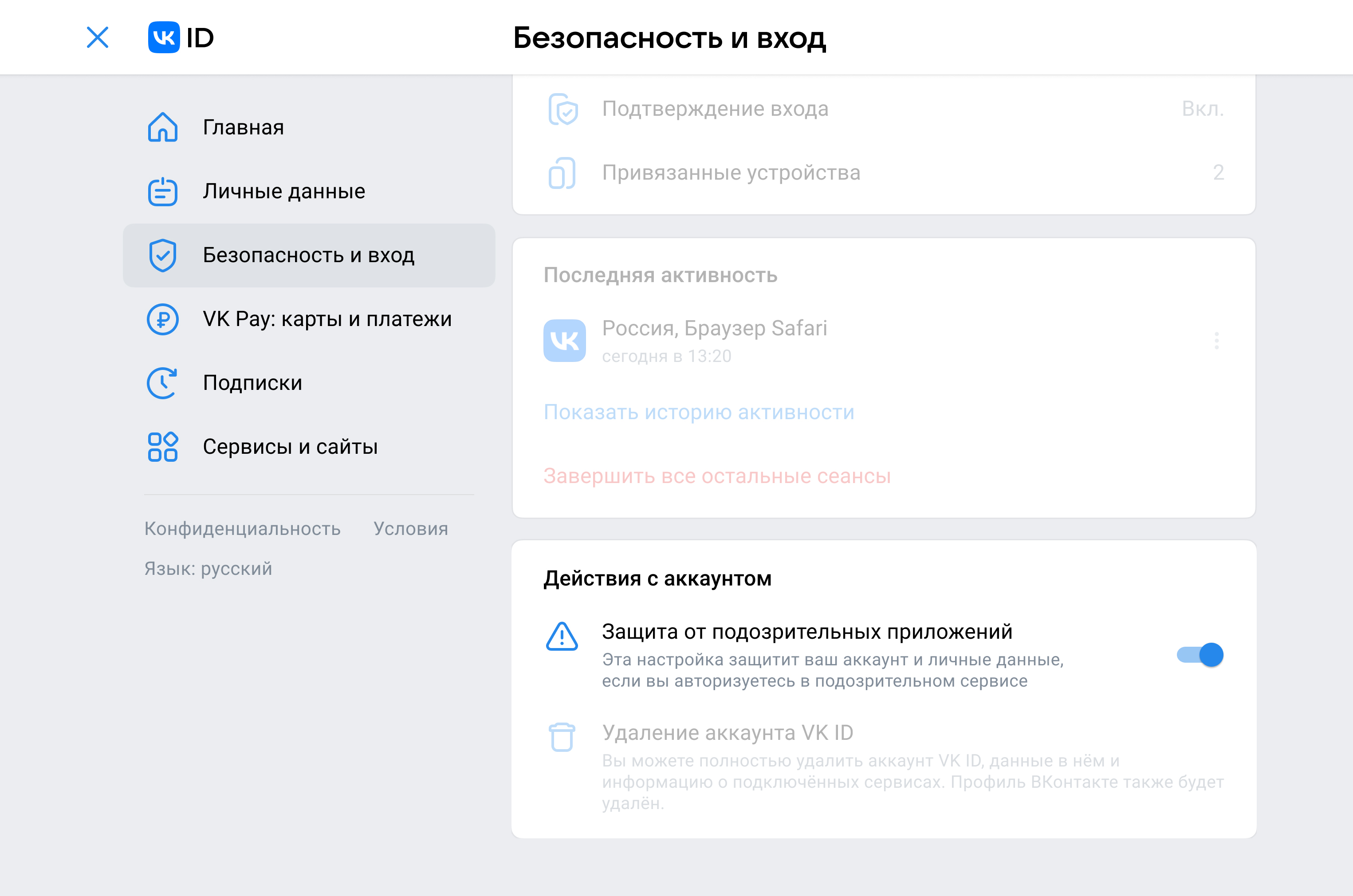
Task: Click the trash can icon for account deletion
Action: [x=562, y=737]
